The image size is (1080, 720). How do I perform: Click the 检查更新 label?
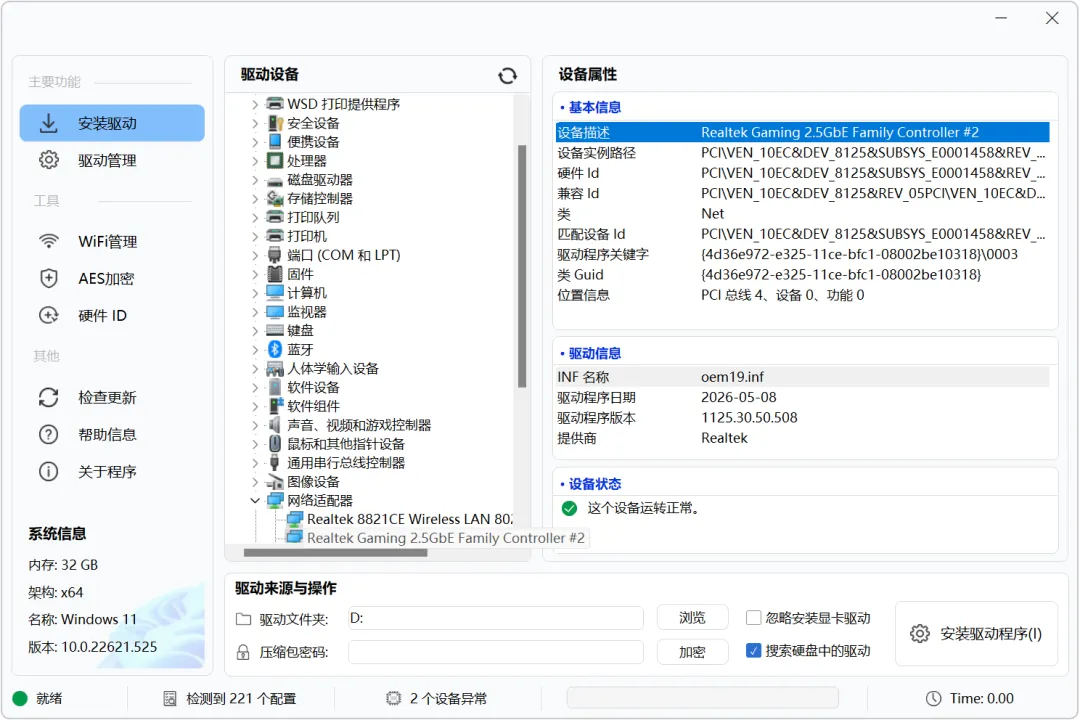[x=107, y=398]
